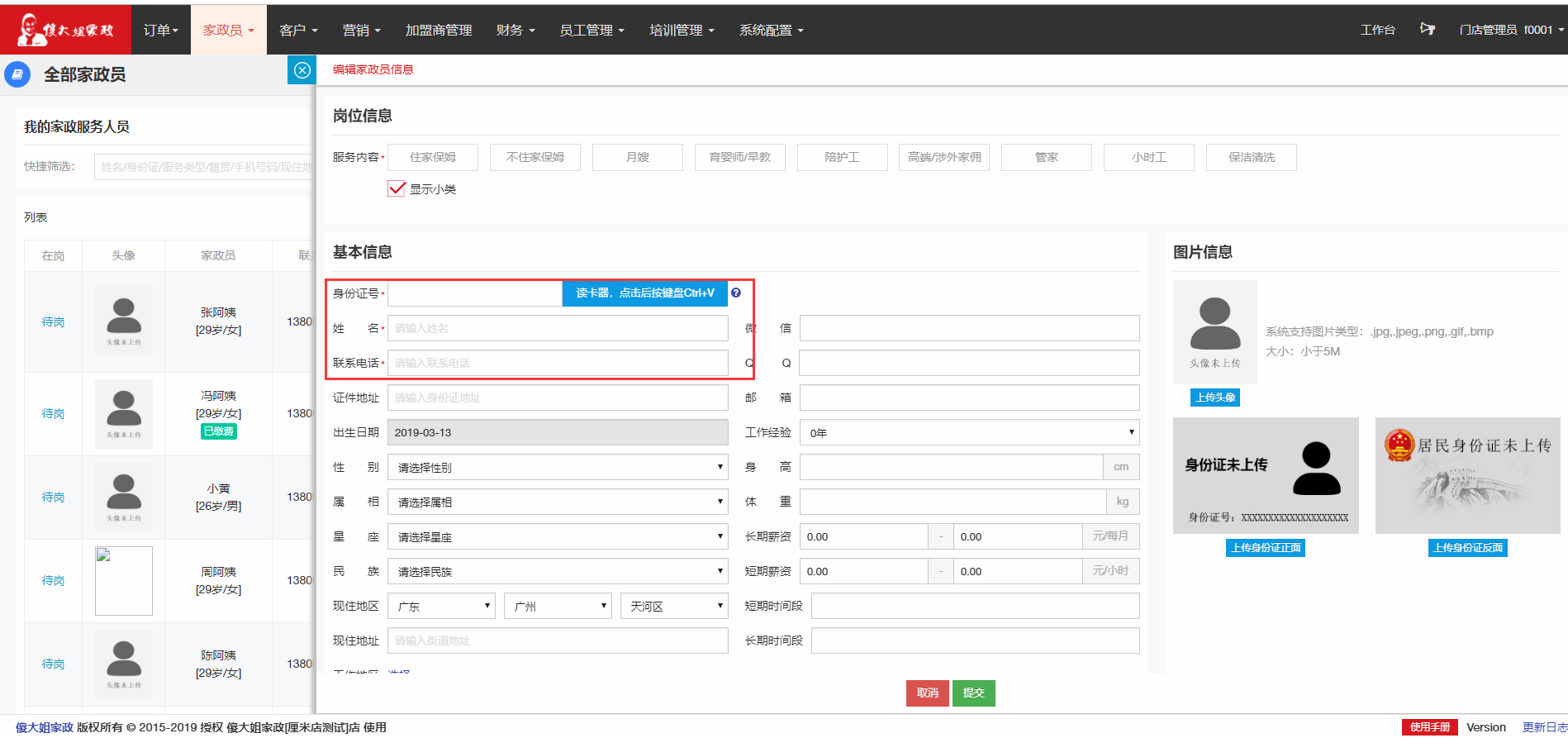Open the 使用手册 button in footer
Image resolution: width=1568 pixels, height=738 pixels.
[x=1430, y=727]
